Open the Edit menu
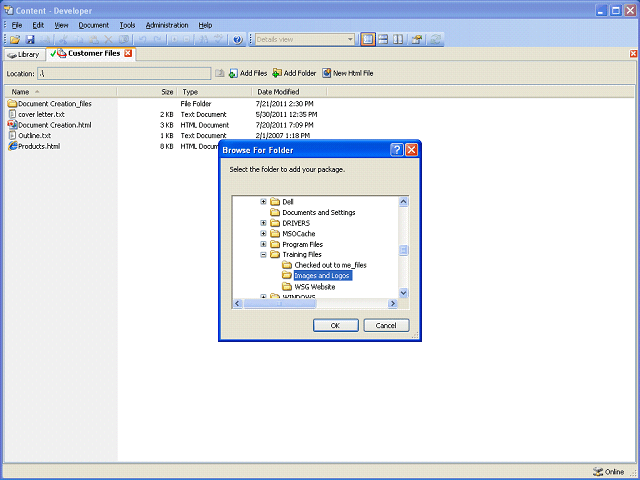640x480 pixels. [x=38, y=25]
